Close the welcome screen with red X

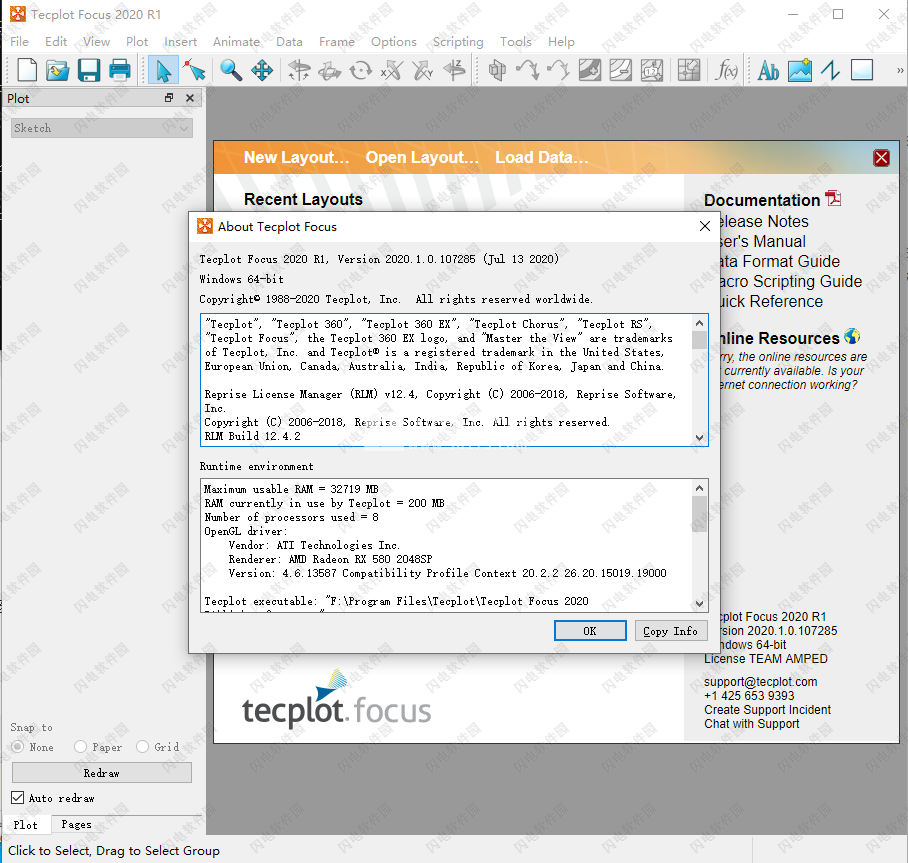click(881, 158)
